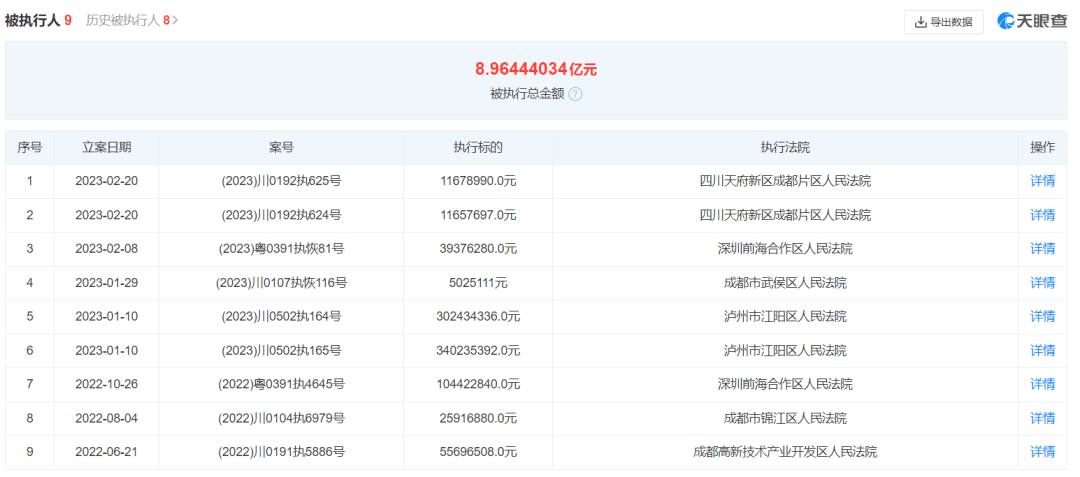Screen dimensions: 1080x477
Task: Select case number (2022)川0191执5886号
Action: [x=281, y=452]
